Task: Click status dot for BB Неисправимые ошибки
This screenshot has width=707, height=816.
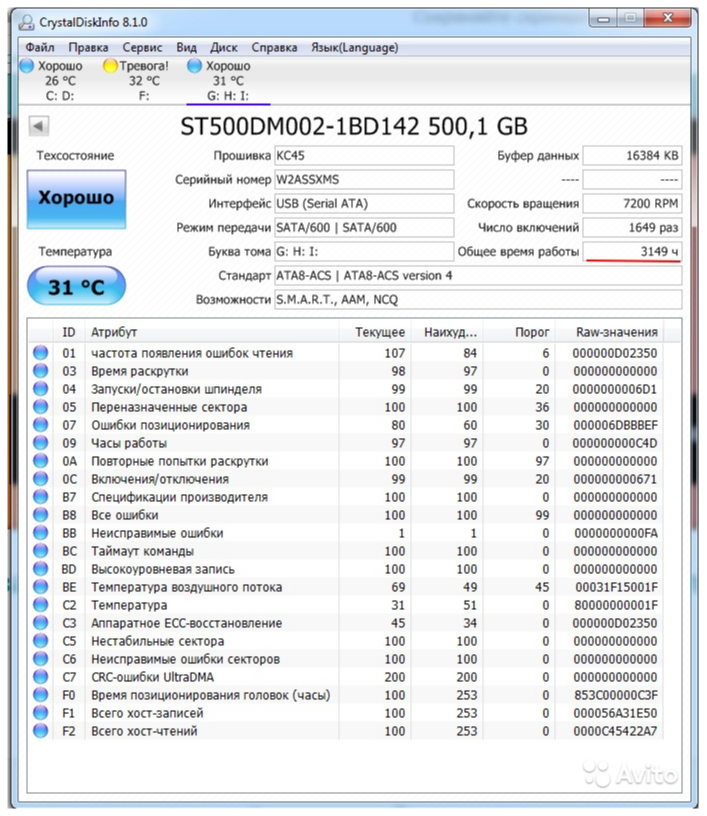Action: 41,532
